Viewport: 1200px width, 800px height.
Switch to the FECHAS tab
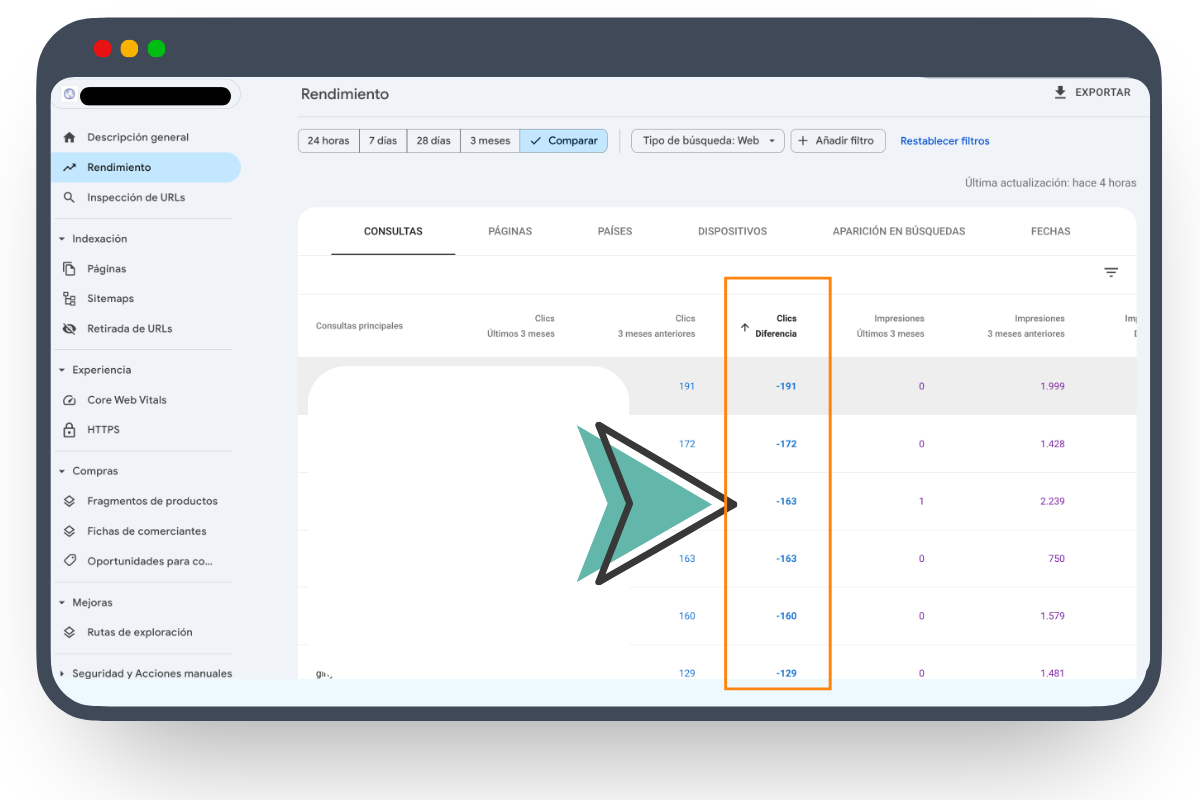pyautogui.click(x=1051, y=231)
